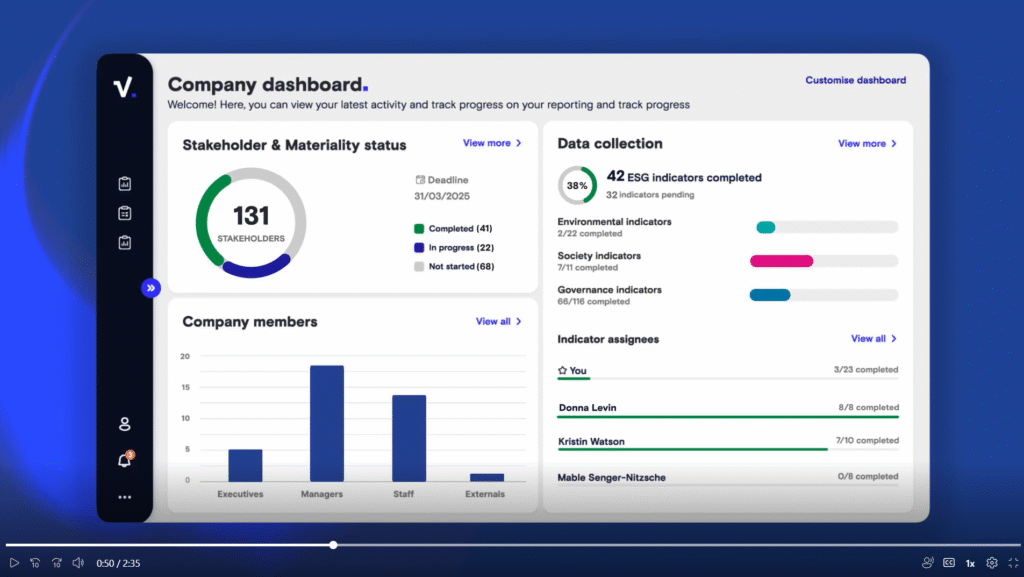Expand the sidebar with the double-arrow button
Image resolution: width=1024 pixels, height=577 pixels.
coord(151,288)
